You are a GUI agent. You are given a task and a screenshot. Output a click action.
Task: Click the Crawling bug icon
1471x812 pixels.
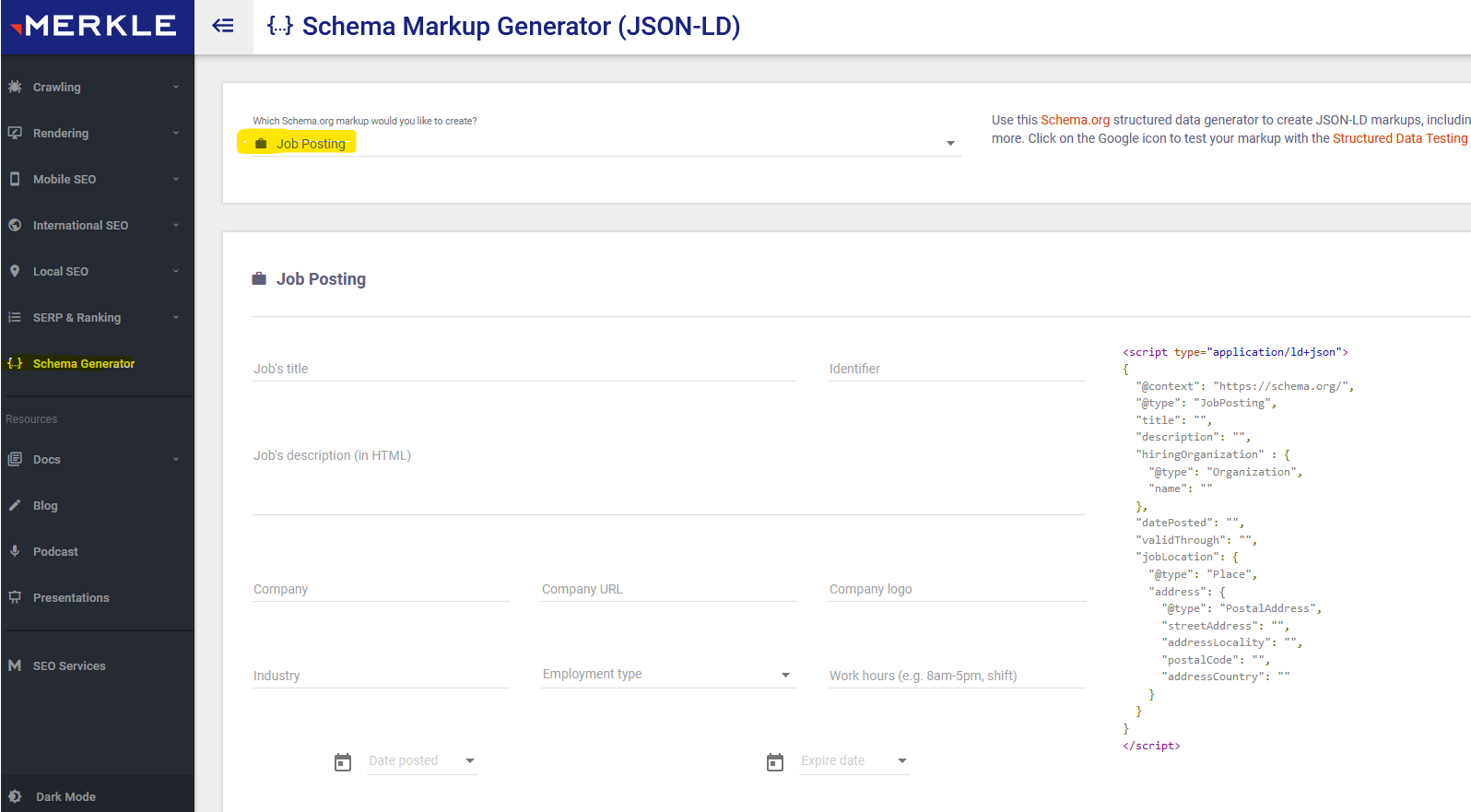(15, 87)
